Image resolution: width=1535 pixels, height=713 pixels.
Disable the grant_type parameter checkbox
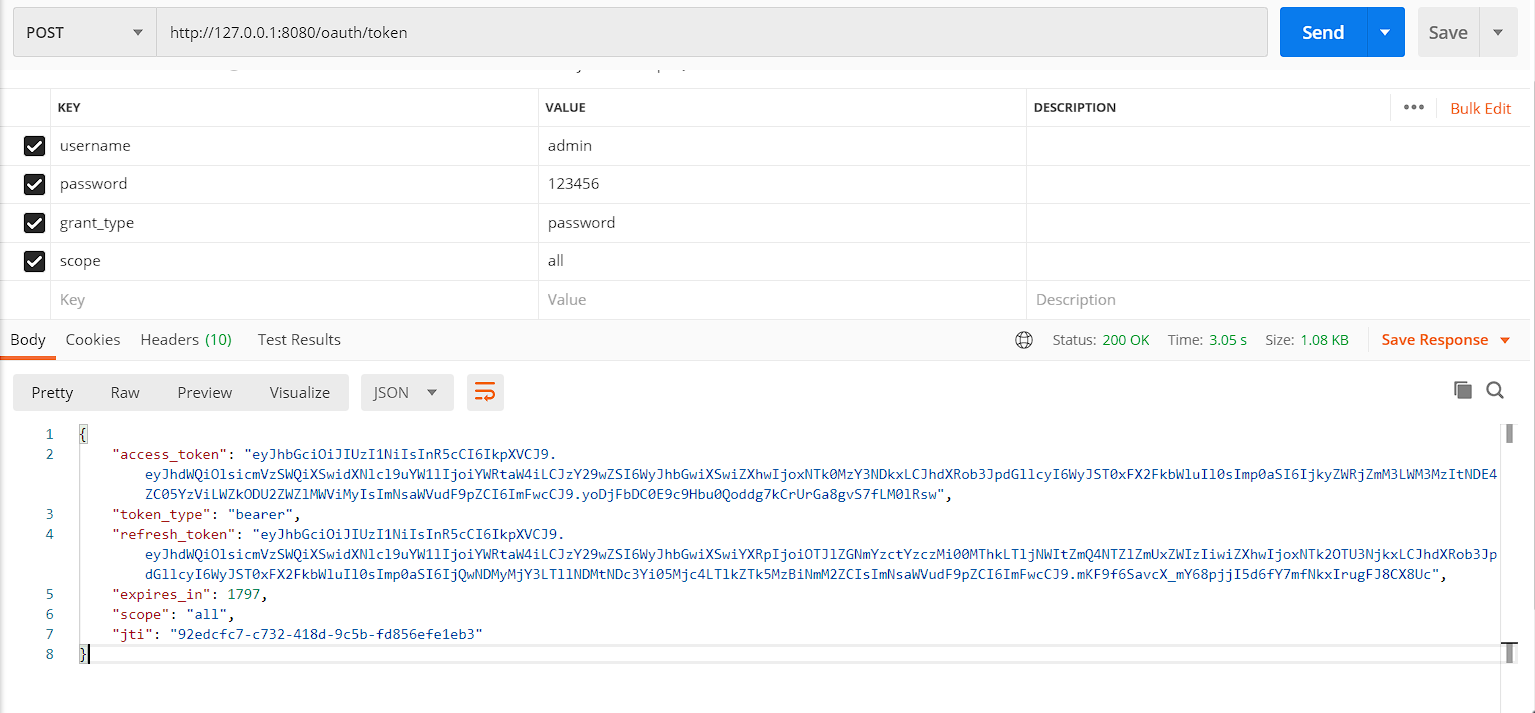[x=34, y=223]
